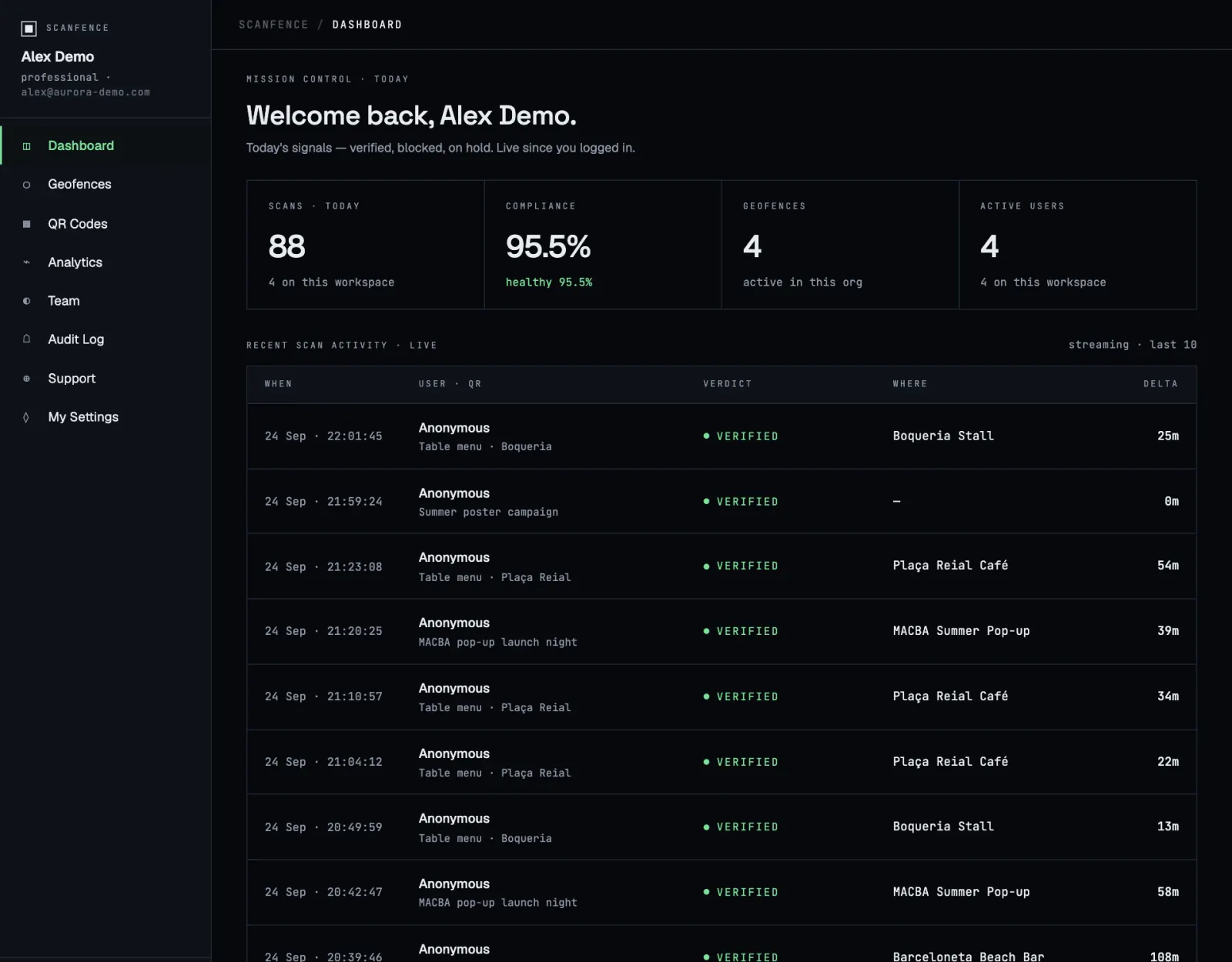Click the QR Codes square icon
1232x962 pixels.
[27, 224]
